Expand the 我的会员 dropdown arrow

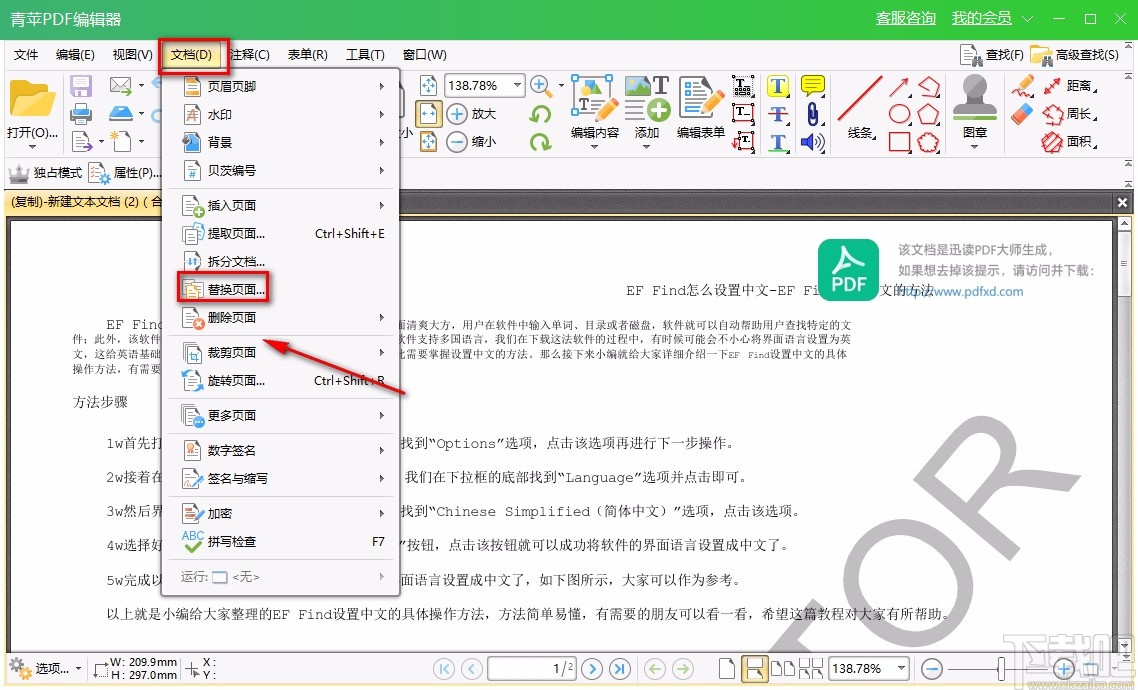1027,19
